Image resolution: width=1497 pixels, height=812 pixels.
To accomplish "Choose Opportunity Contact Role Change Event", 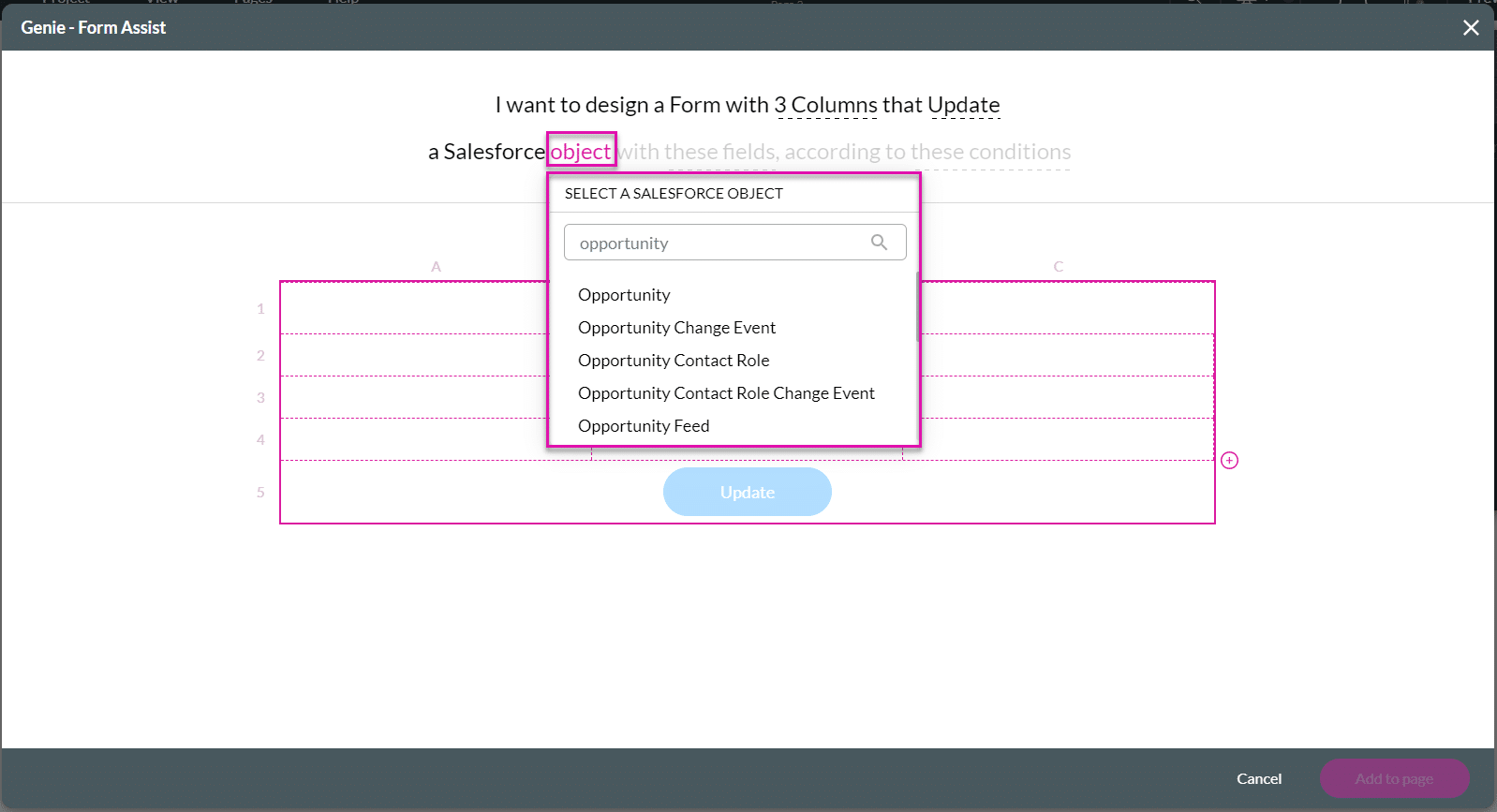I will [x=726, y=393].
